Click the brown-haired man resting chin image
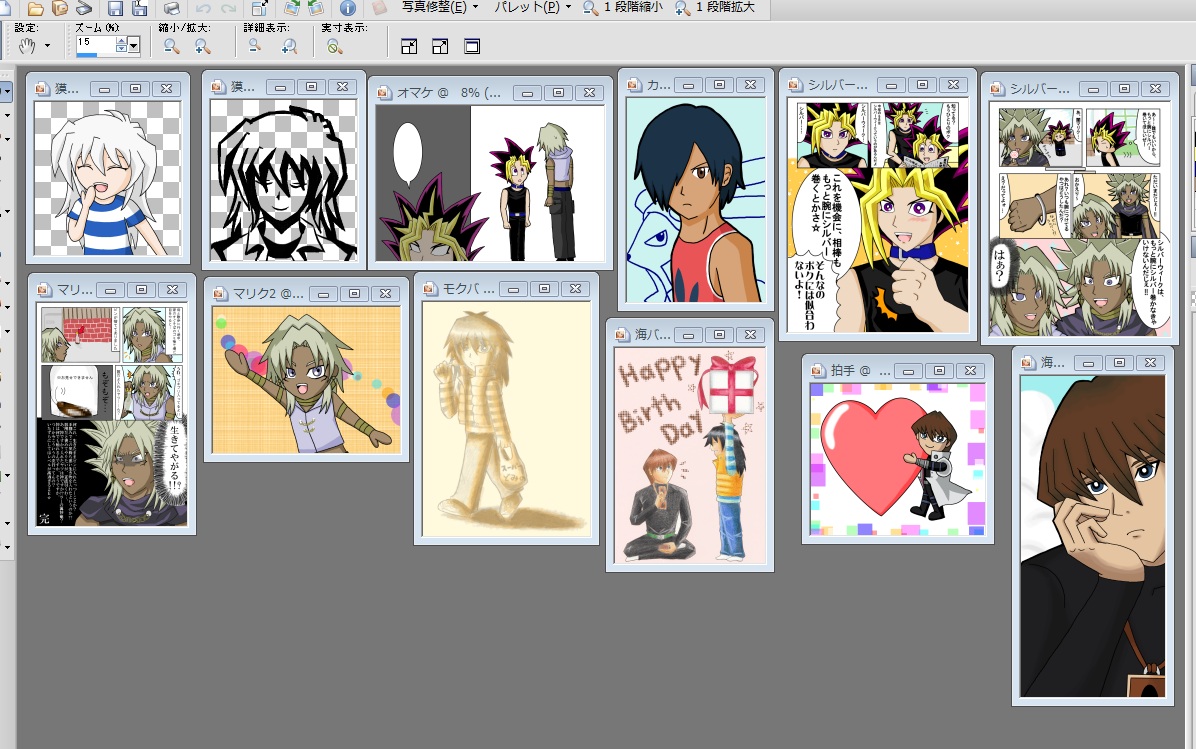The height and width of the screenshot is (749, 1196). click(1093, 535)
